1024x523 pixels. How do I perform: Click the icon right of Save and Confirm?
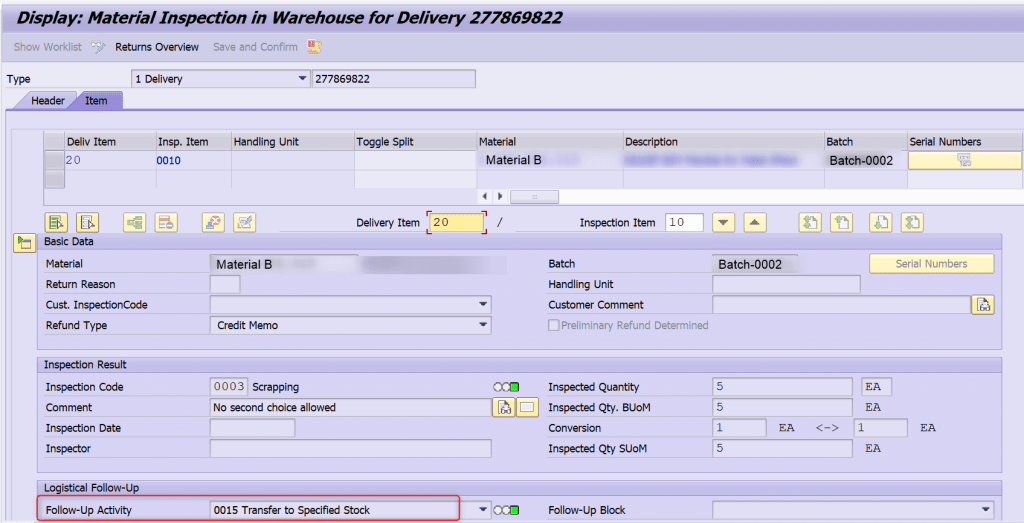point(315,46)
